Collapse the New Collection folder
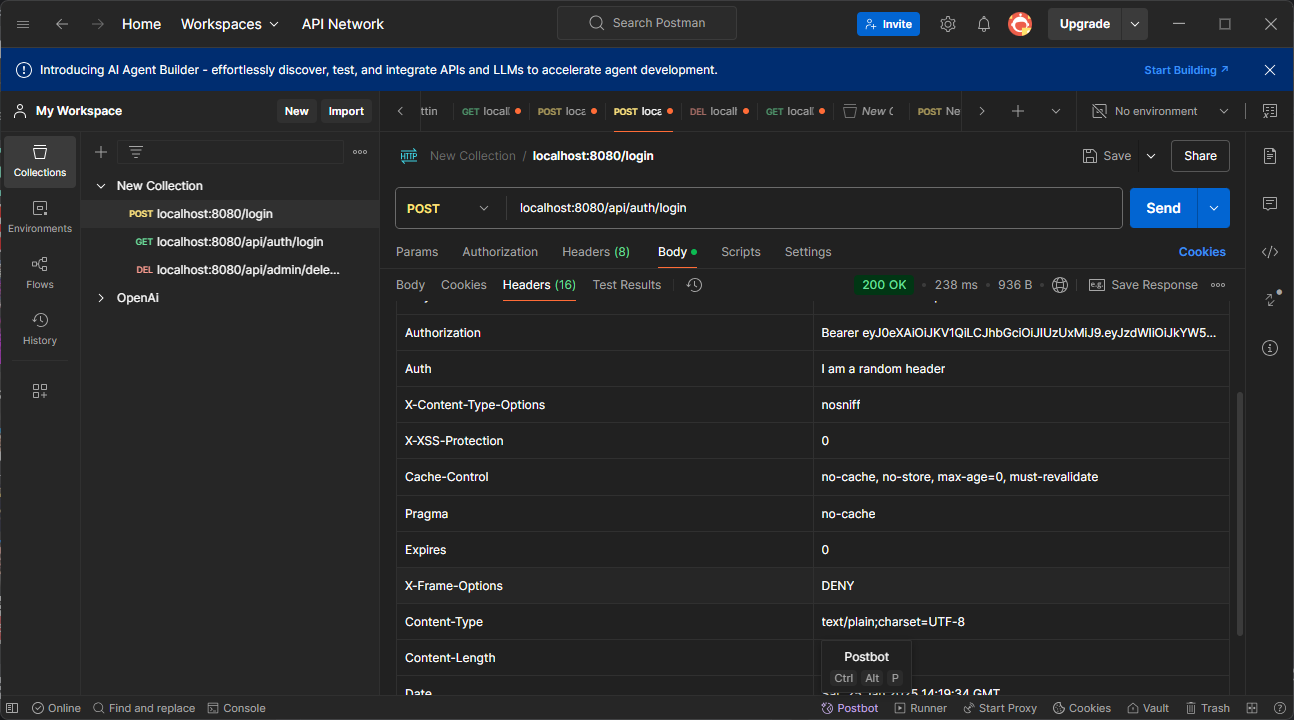Viewport: 1294px width, 720px height. (x=101, y=186)
